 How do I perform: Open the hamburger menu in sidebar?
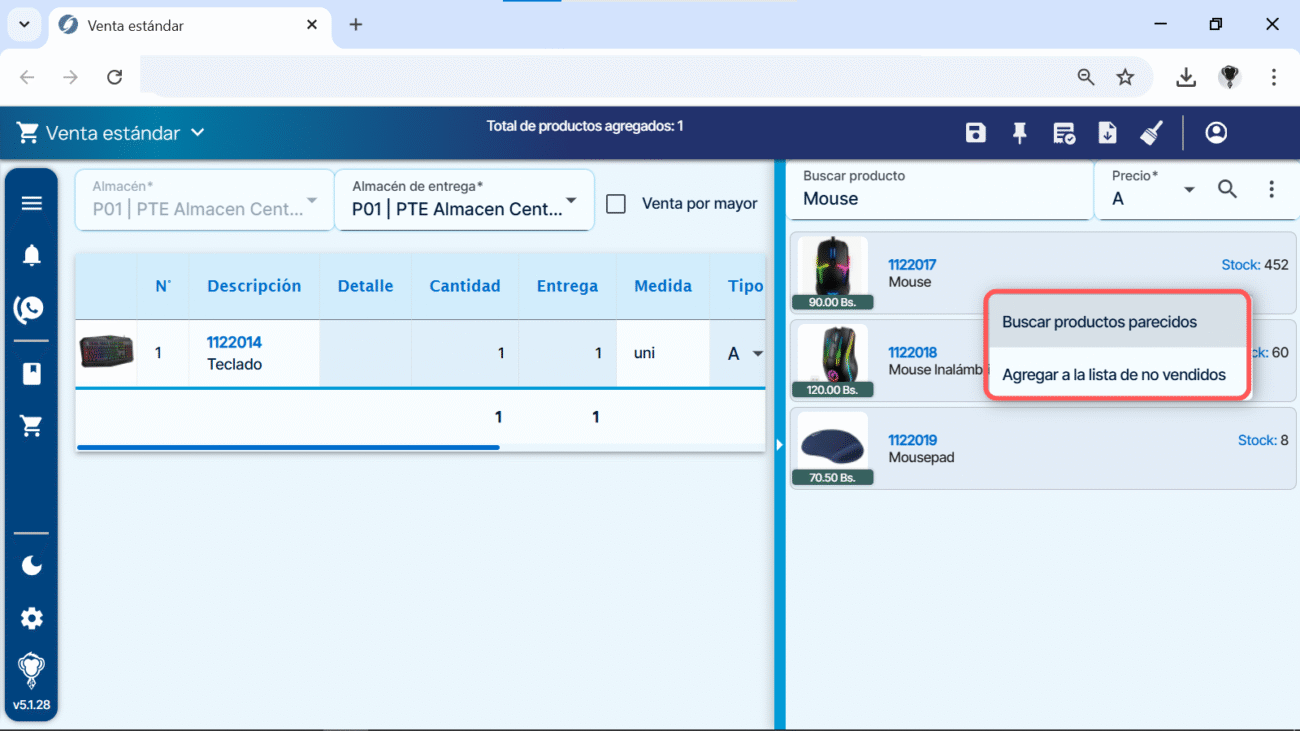tap(32, 203)
